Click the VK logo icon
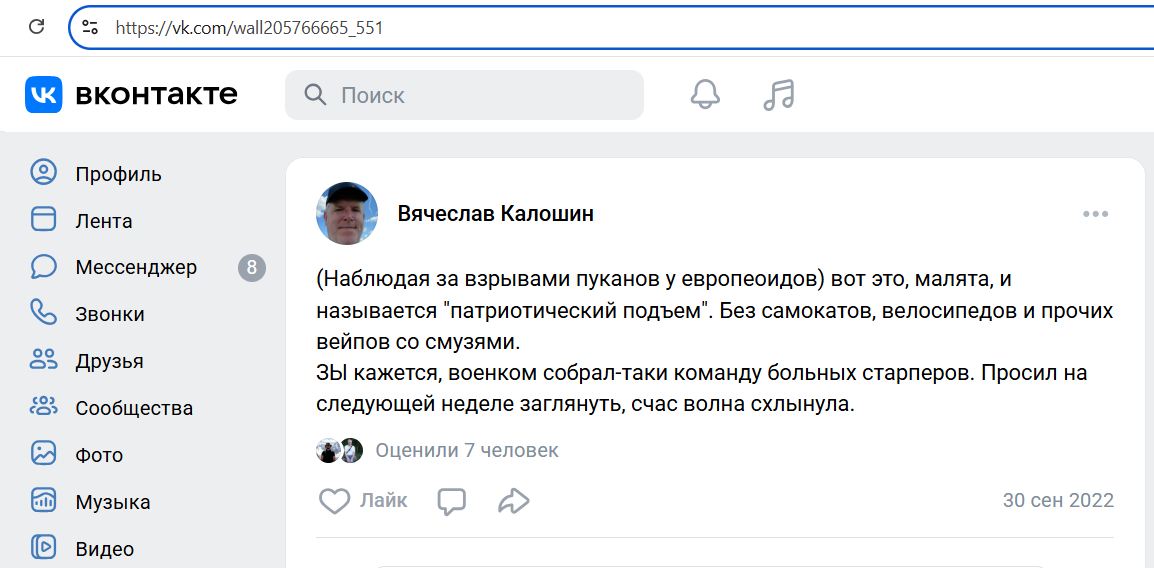The image size is (1154, 568). 44,95
